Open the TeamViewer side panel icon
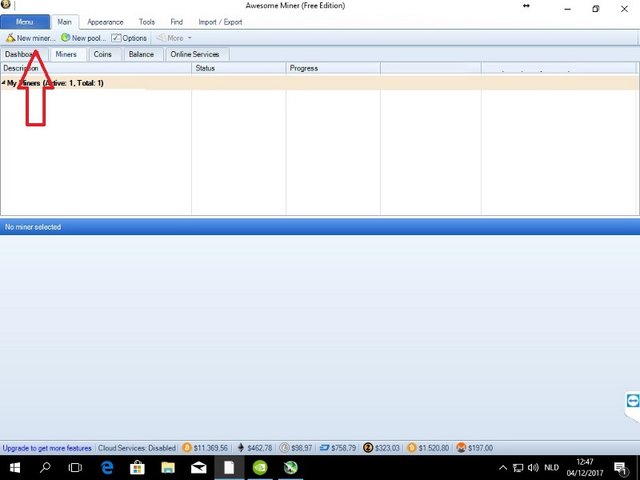 [633, 400]
